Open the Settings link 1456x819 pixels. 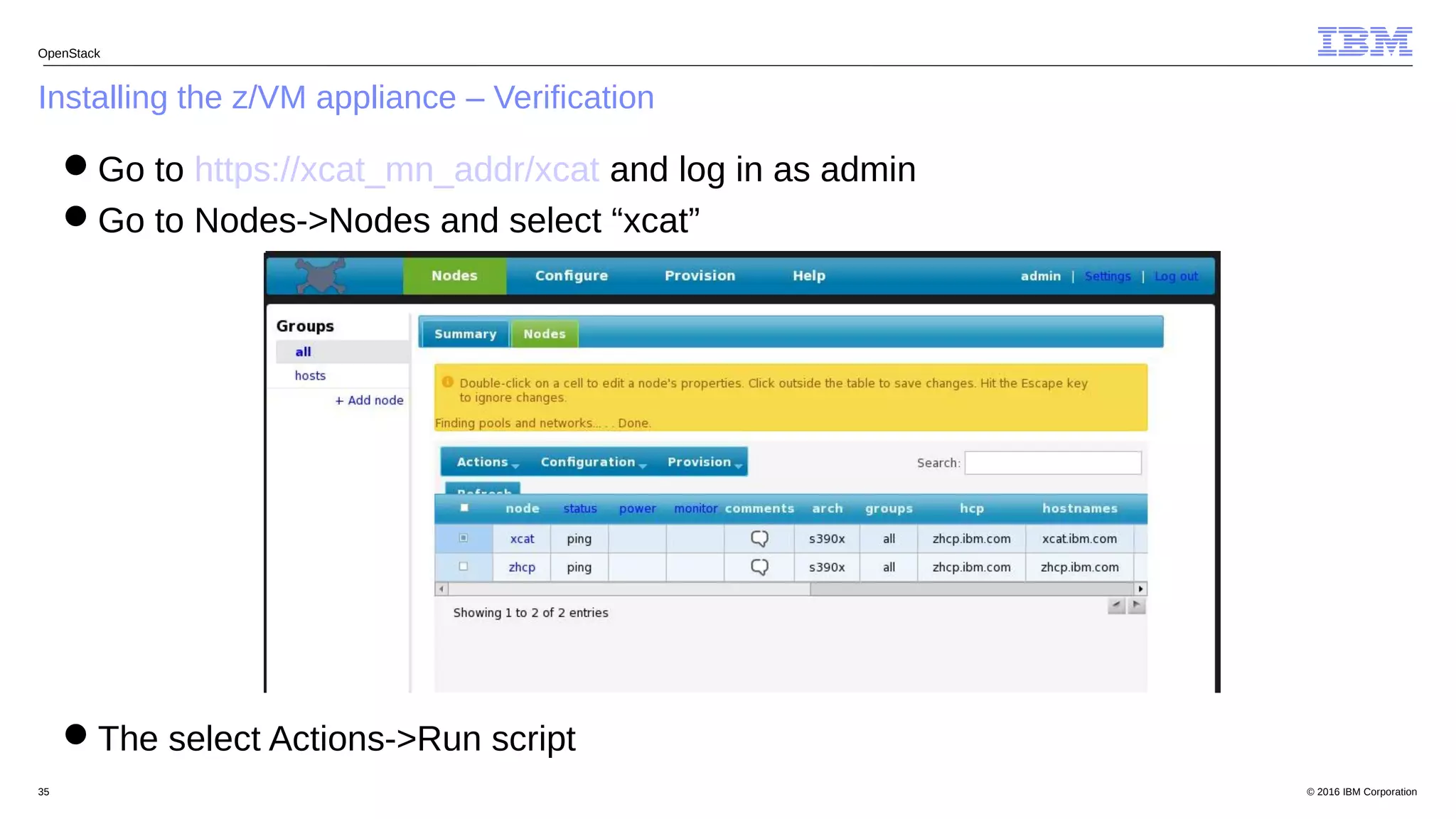pos(1108,276)
